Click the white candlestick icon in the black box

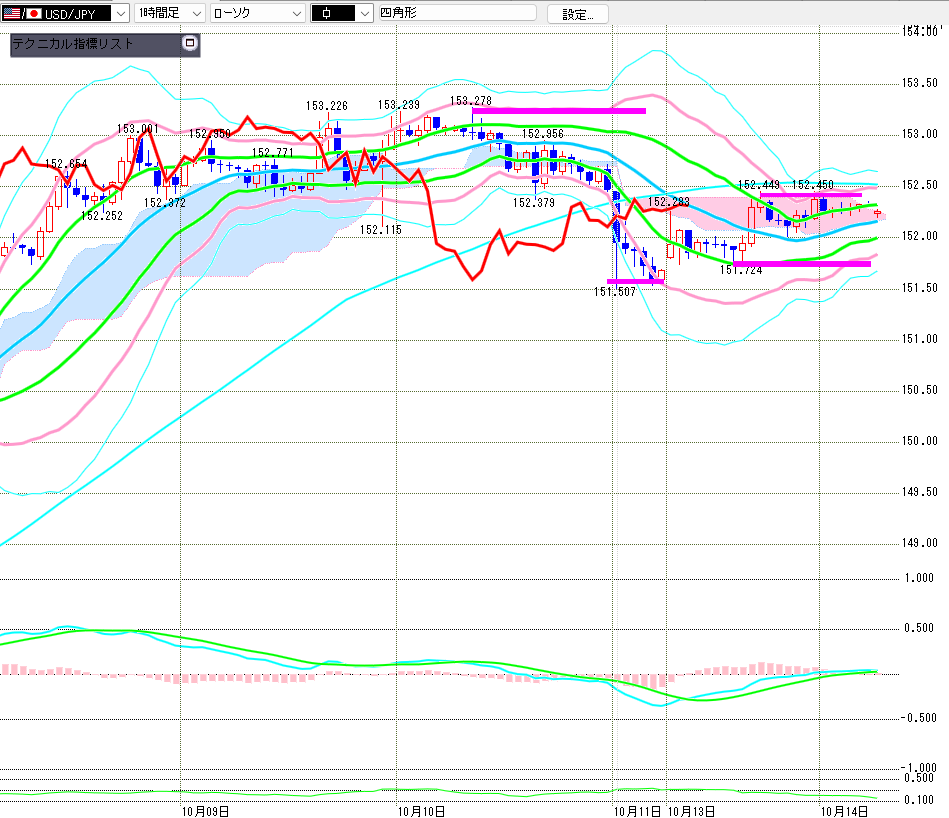click(x=327, y=14)
